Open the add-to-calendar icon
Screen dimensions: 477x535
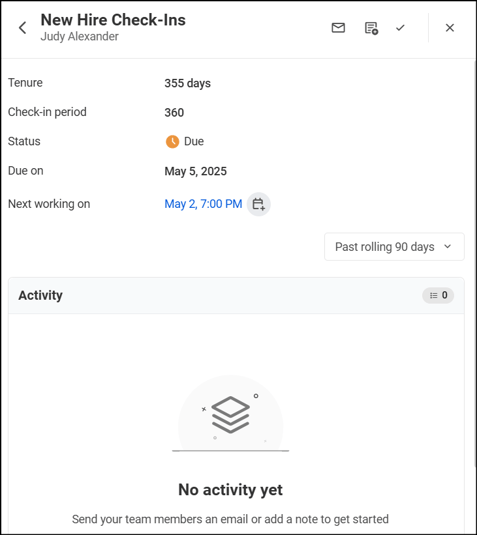(x=259, y=204)
